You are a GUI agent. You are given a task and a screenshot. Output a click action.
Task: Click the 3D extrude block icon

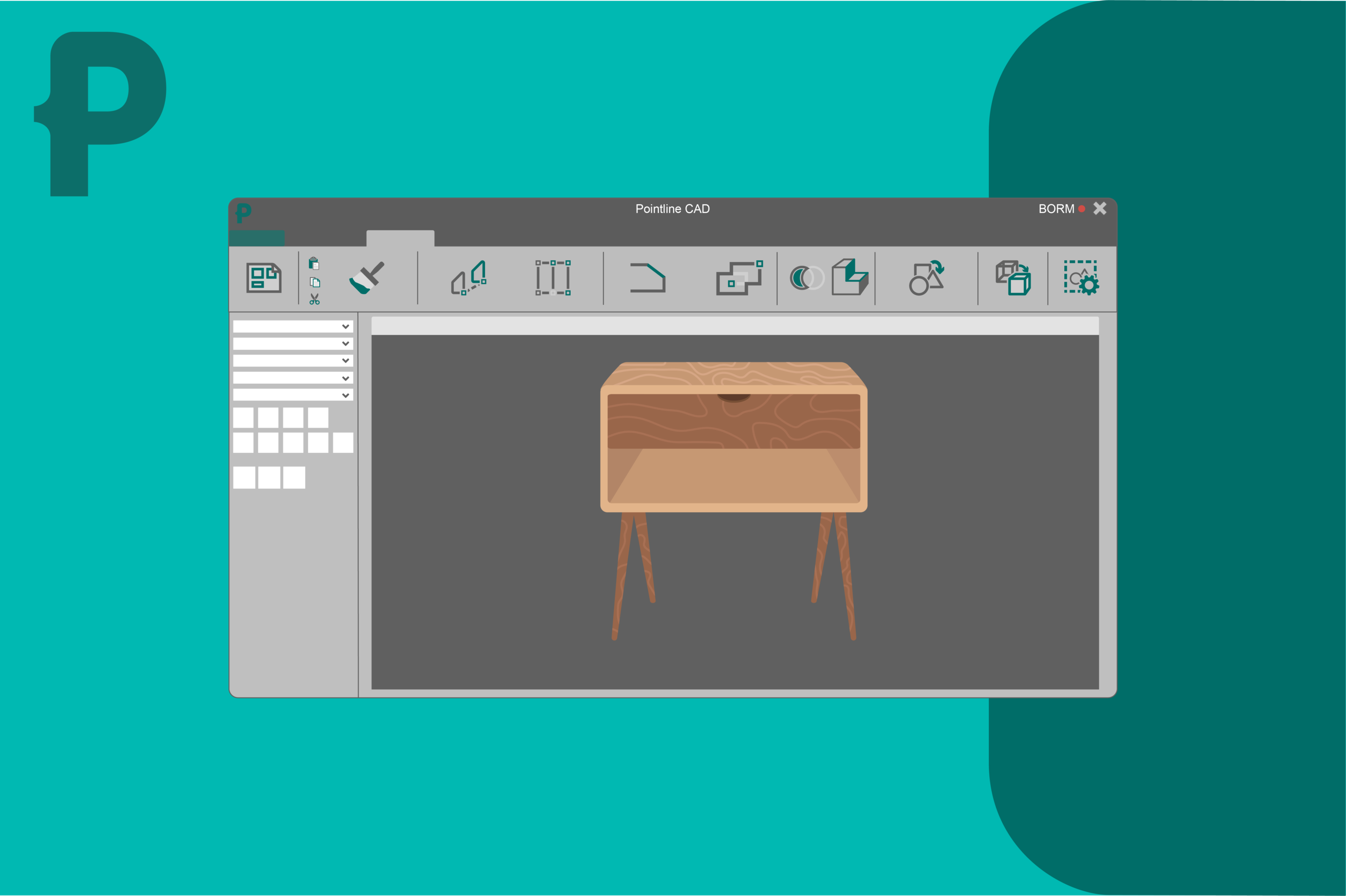click(850, 277)
